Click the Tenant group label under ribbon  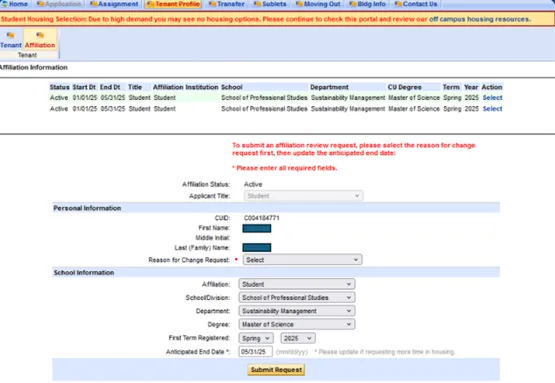[27, 55]
